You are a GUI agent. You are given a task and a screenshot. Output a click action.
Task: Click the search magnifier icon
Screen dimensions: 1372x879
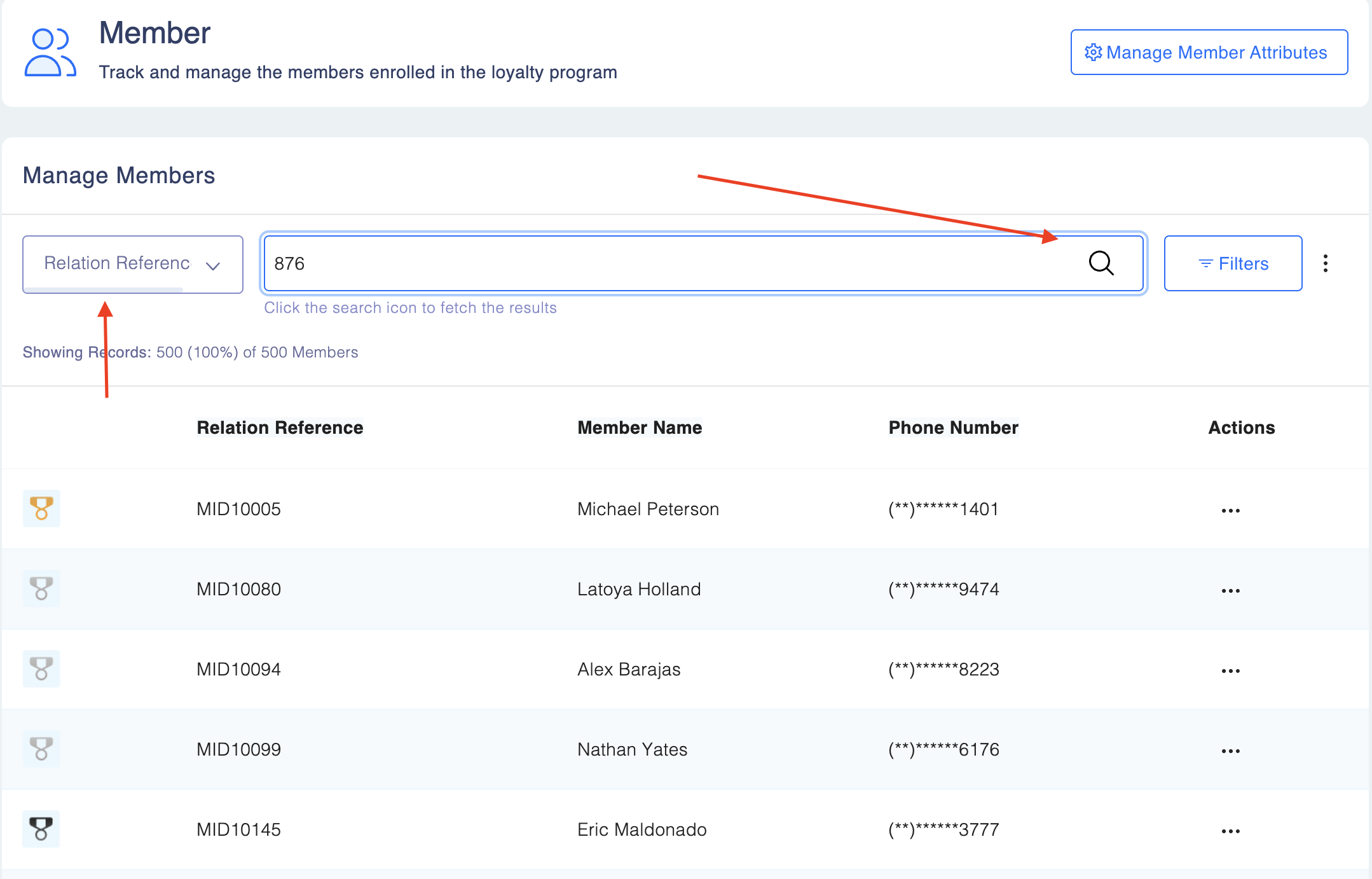click(x=1101, y=263)
